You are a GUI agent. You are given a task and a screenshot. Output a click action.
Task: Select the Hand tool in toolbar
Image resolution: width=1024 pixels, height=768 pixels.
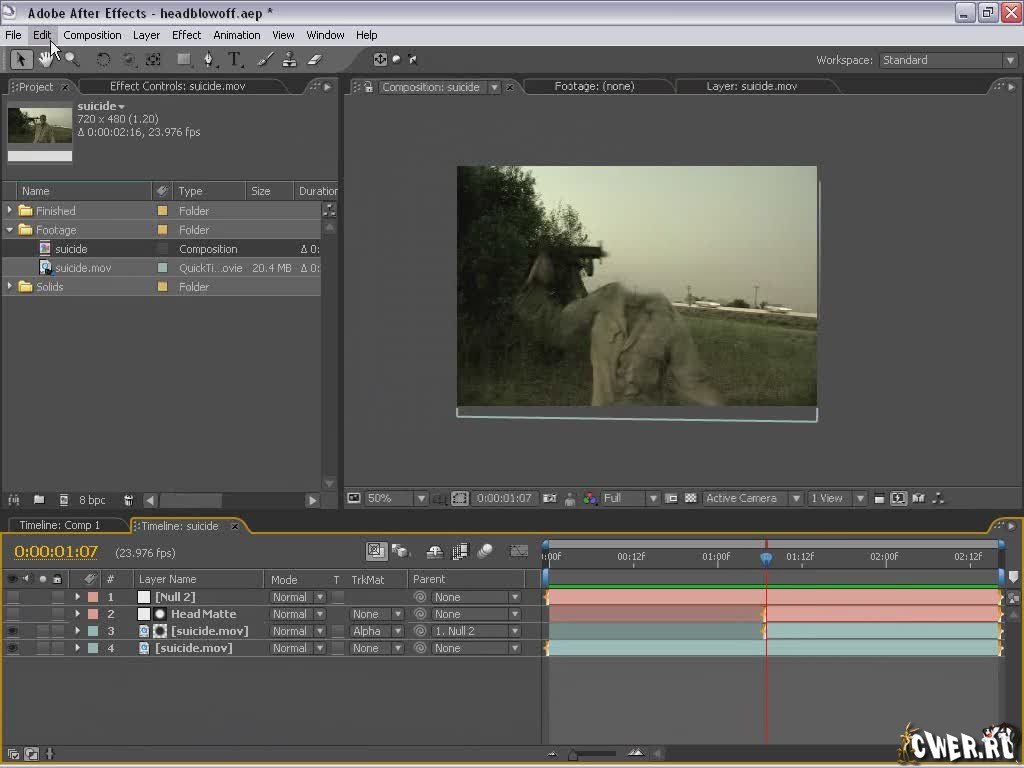46,60
